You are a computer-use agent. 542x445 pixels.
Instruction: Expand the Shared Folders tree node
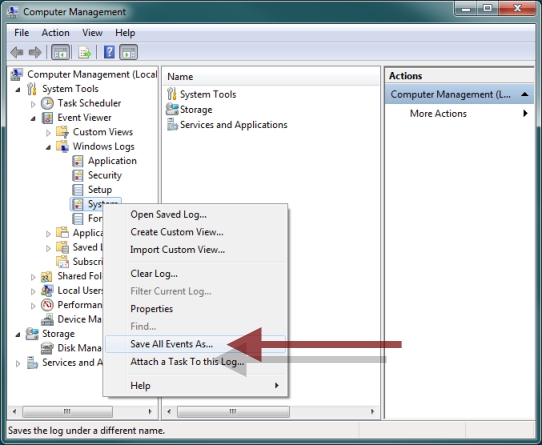(33, 277)
